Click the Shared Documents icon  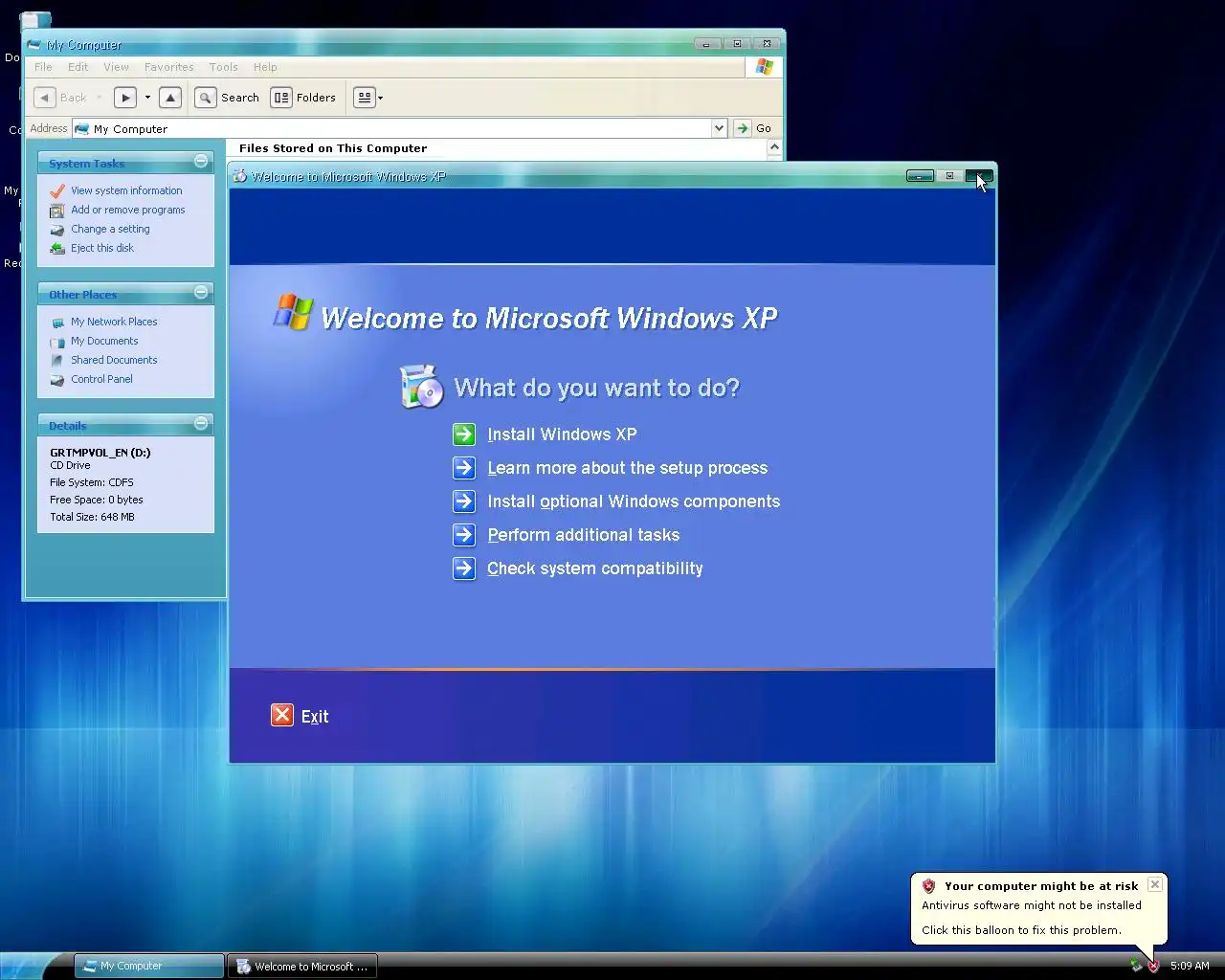(57, 361)
